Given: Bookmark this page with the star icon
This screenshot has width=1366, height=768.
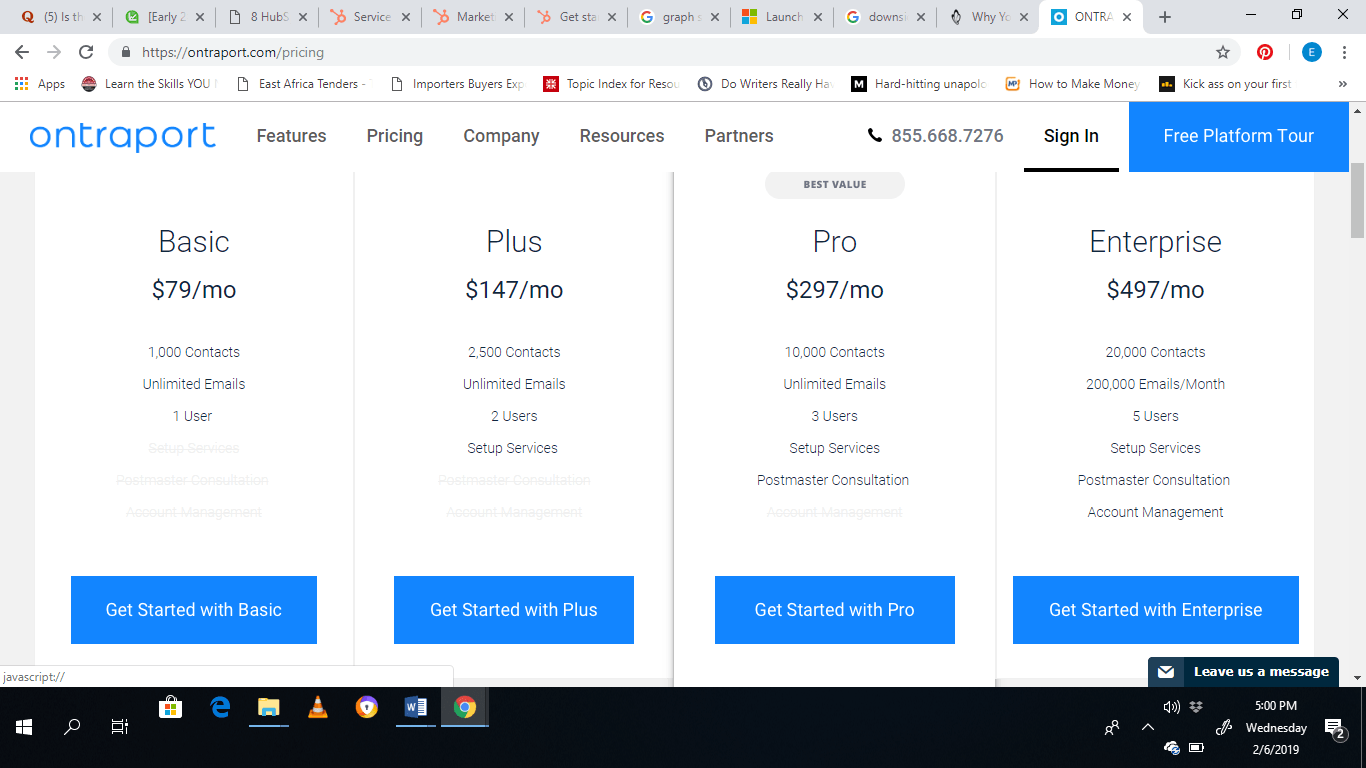Looking at the screenshot, I should tap(1223, 52).
